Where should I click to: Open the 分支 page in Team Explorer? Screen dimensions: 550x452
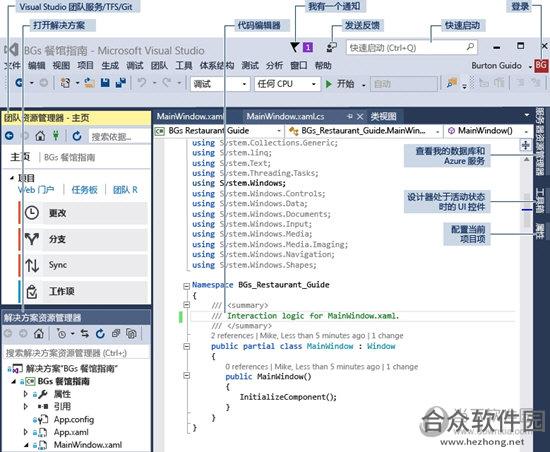(86, 239)
